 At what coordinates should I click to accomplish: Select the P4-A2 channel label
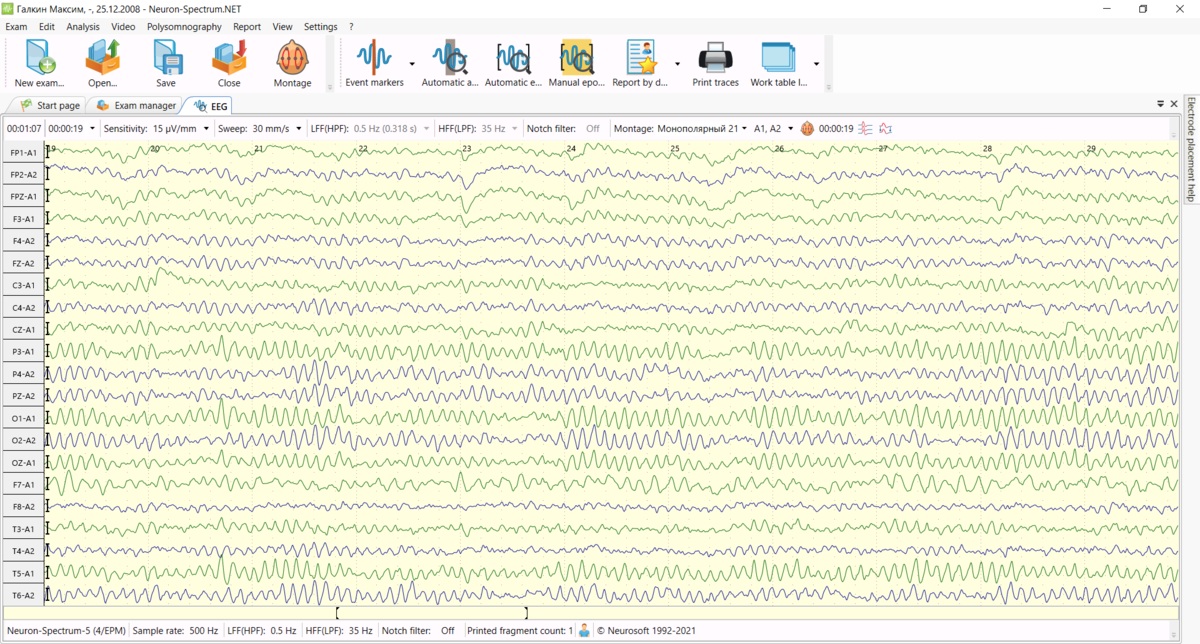[23, 374]
